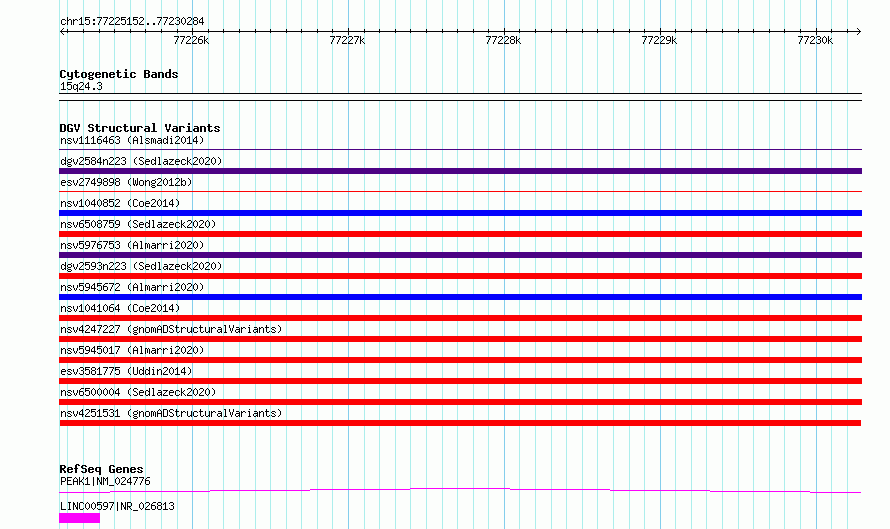Select esv3581775 (Uddin2014) variant label
Screen dimensions: 890x529
(x=126, y=371)
